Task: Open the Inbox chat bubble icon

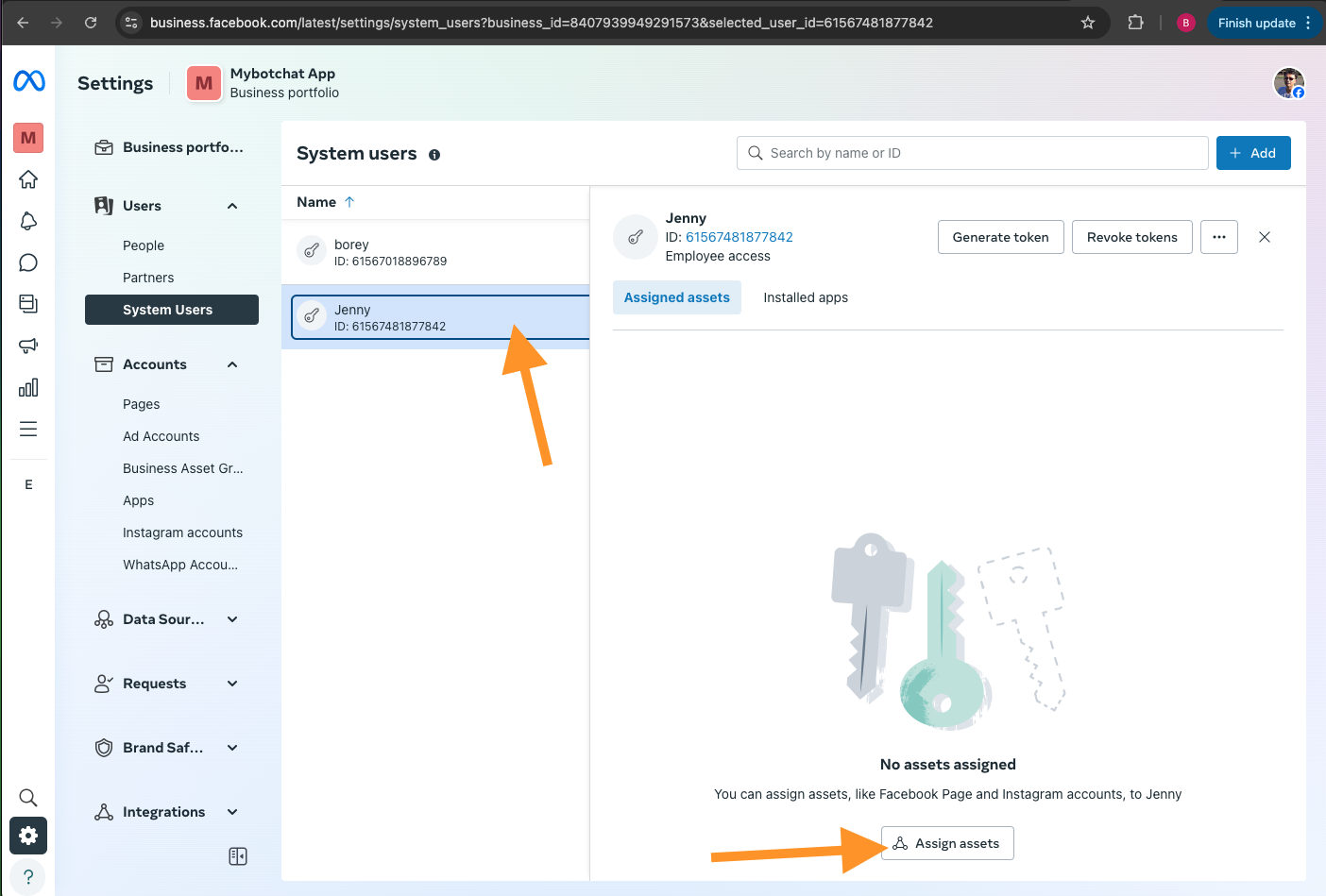Action: (28, 262)
